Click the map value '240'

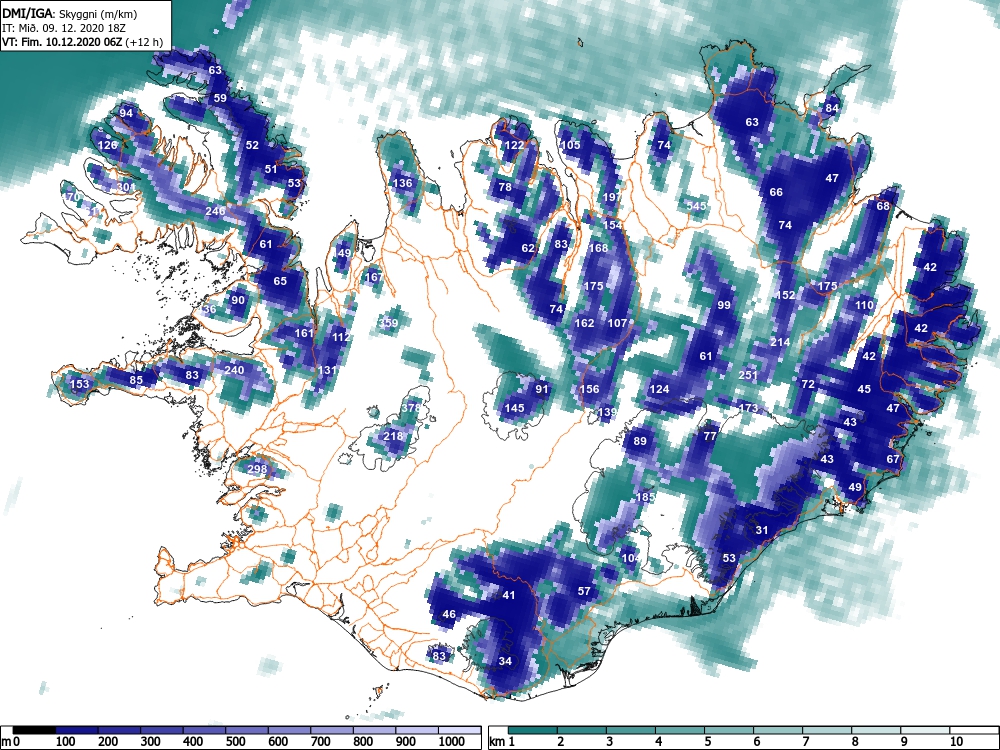(x=234, y=370)
